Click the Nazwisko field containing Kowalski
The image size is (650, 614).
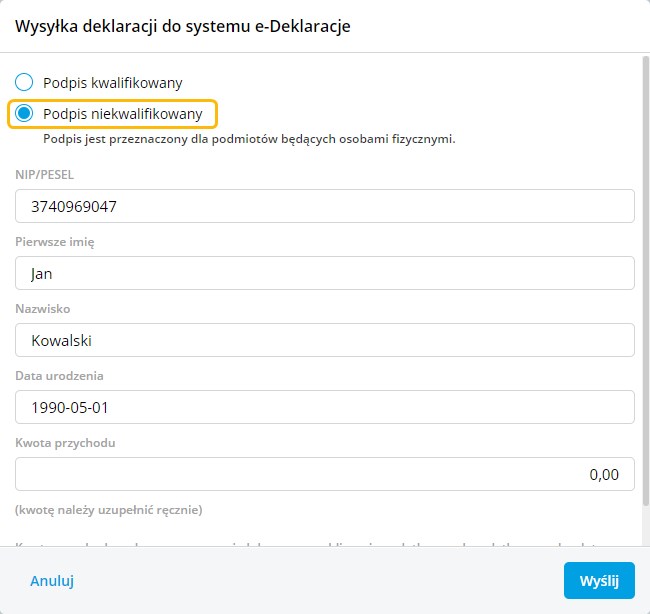pos(325,340)
